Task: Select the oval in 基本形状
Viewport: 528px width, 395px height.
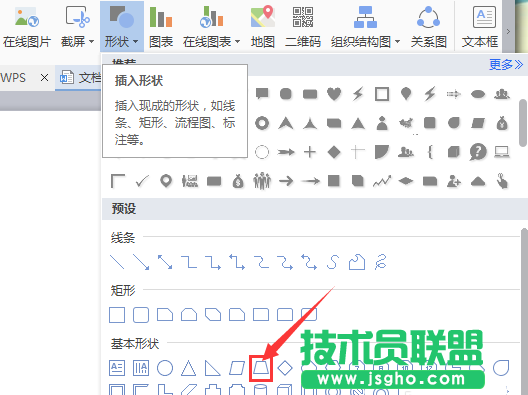Action: [165, 368]
